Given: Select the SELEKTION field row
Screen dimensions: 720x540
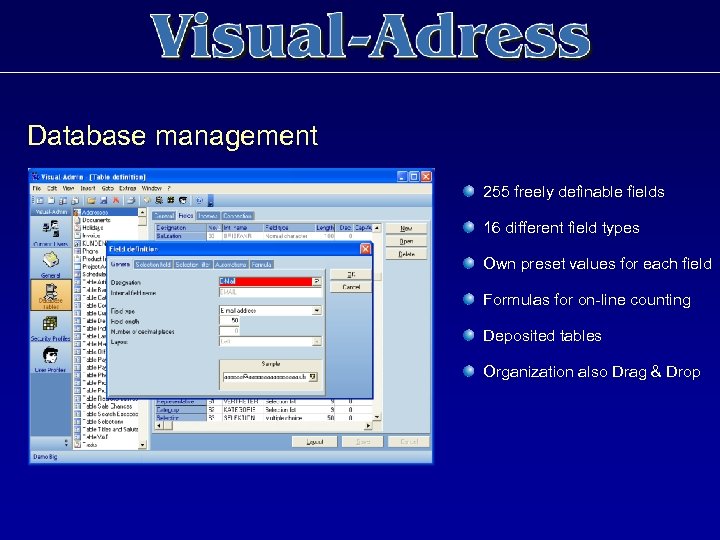Looking at the screenshot, I should (x=263, y=418).
